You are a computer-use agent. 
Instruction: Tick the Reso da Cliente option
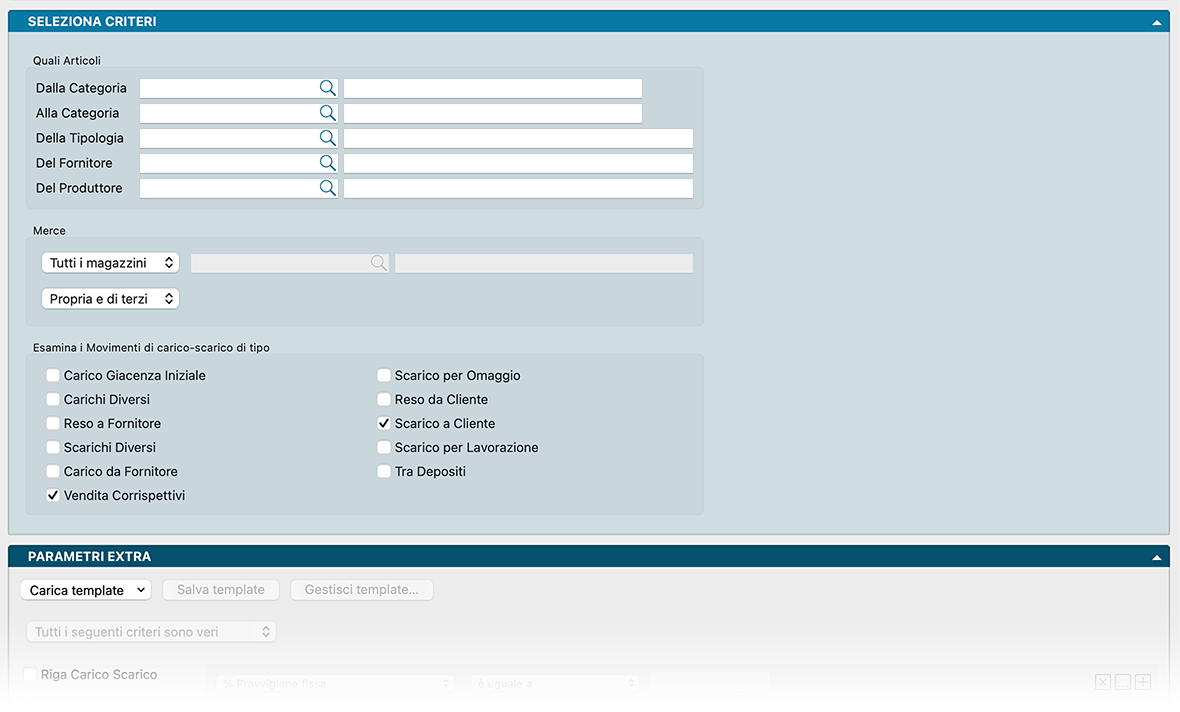pyautogui.click(x=384, y=400)
